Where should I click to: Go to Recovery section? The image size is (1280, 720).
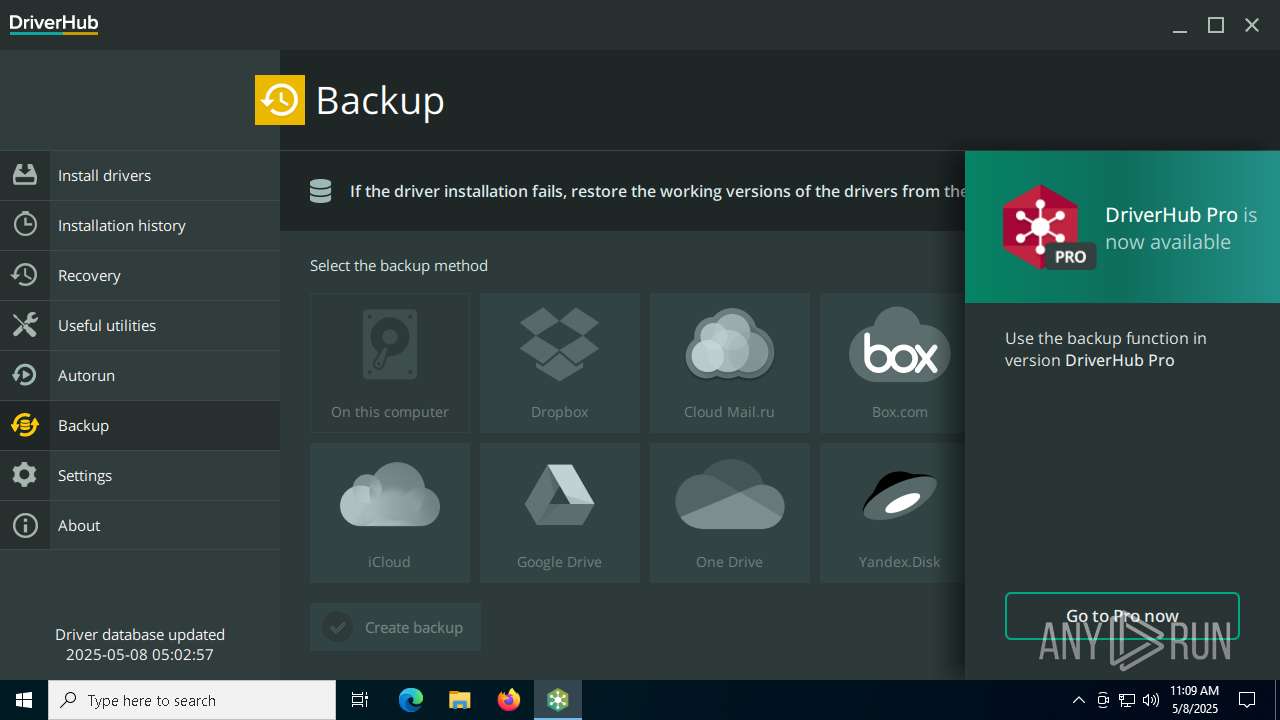click(140, 275)
